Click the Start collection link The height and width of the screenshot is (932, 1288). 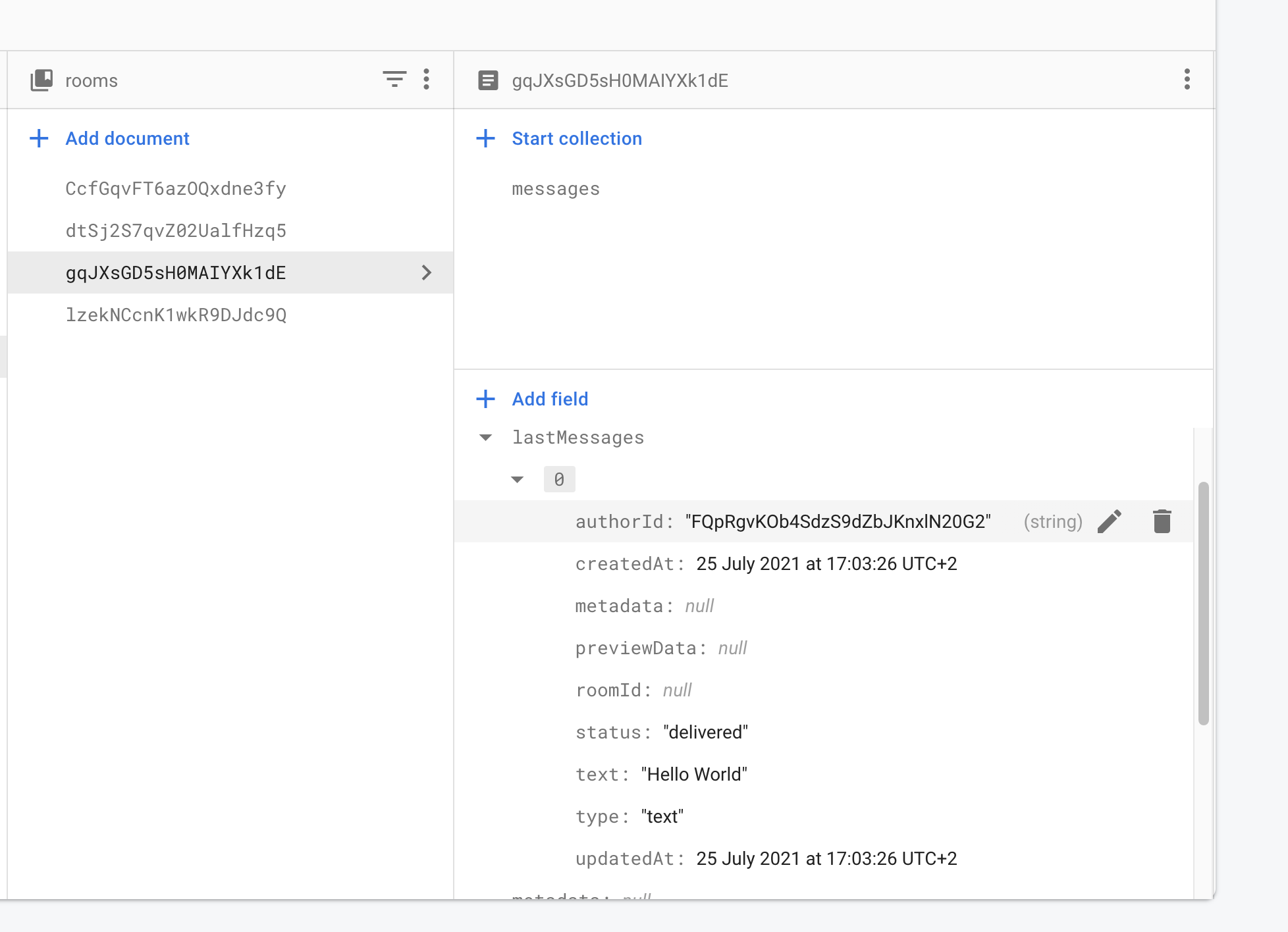point(577,138)
